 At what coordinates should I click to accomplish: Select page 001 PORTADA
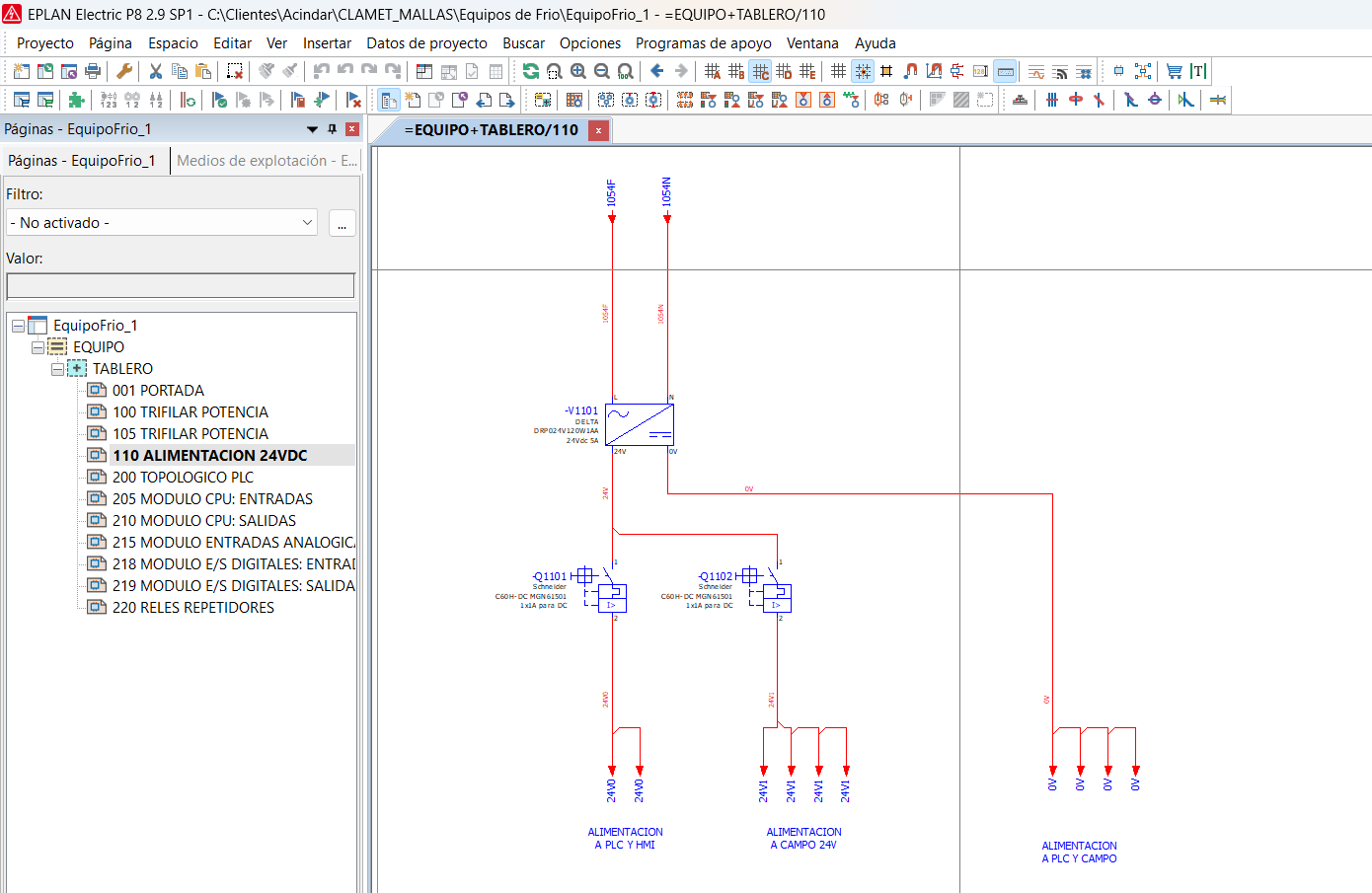tap(158, 391)
